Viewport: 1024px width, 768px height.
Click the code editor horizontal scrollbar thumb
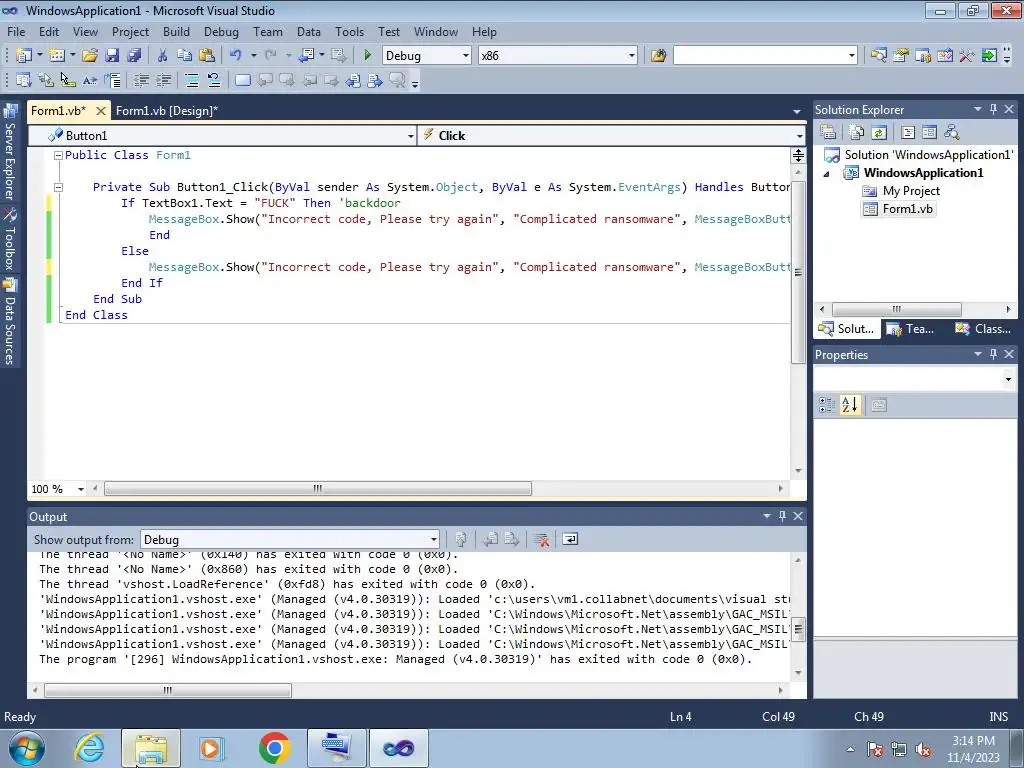(x=317, y=488)
